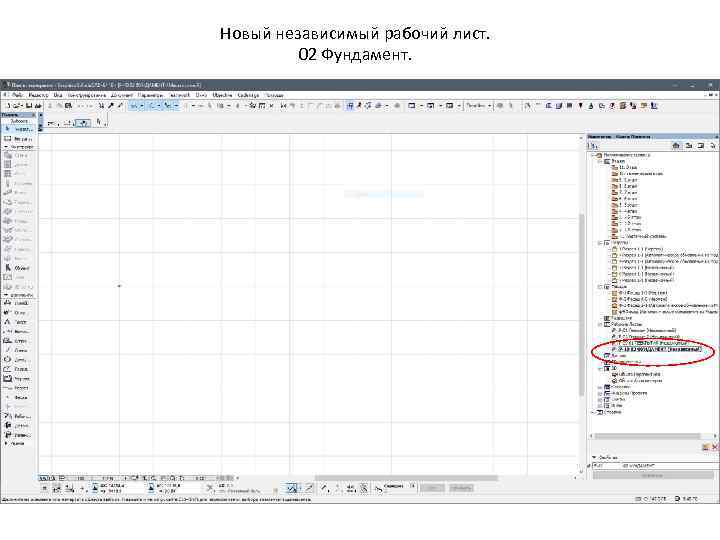720x540 pixels.
Task: Click the eyedropper pick-up parameters icon
Action: 111,106
